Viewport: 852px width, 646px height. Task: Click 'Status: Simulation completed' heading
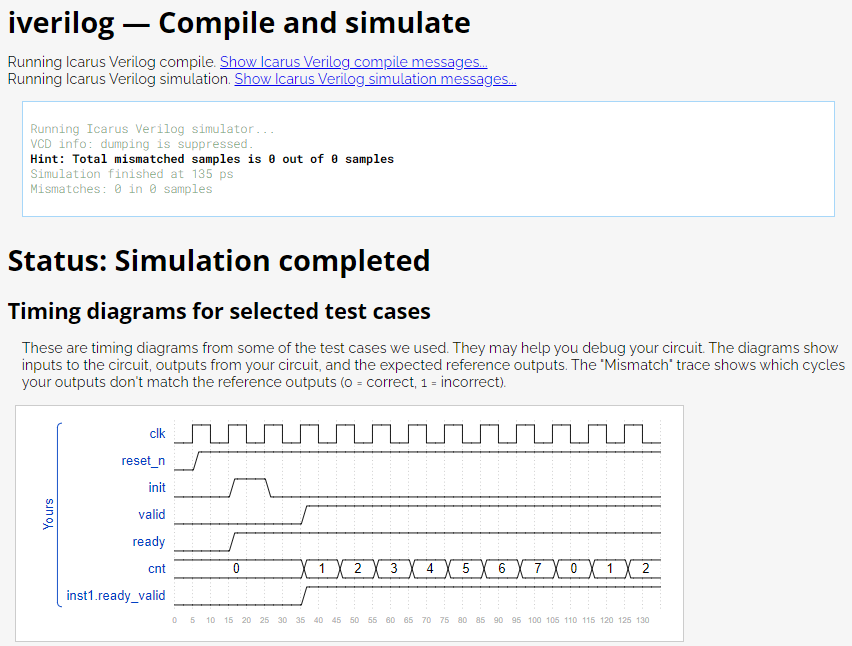pos(218,260)
